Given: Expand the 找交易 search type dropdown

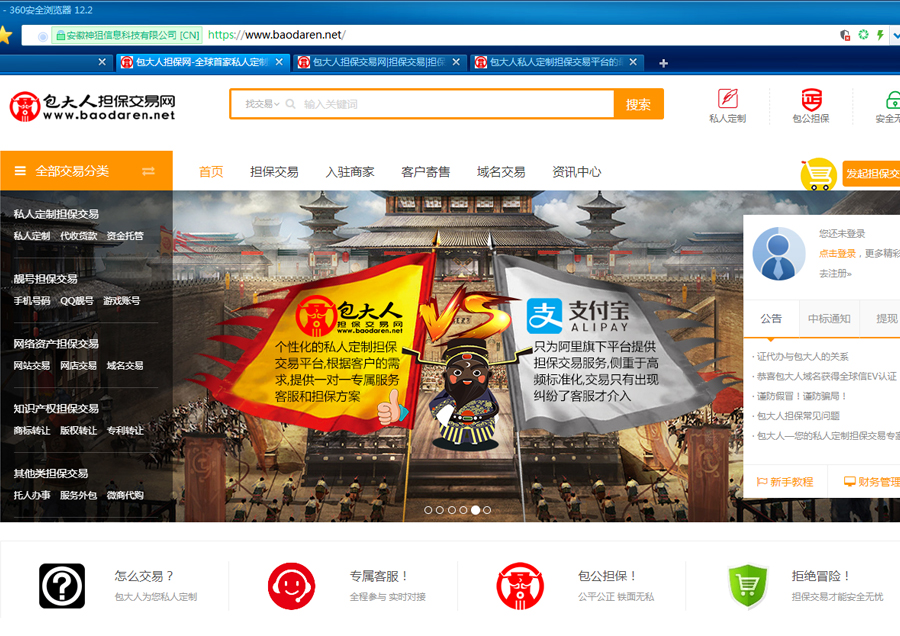Looking at the screenshot, I should click(x=262, y=104).
